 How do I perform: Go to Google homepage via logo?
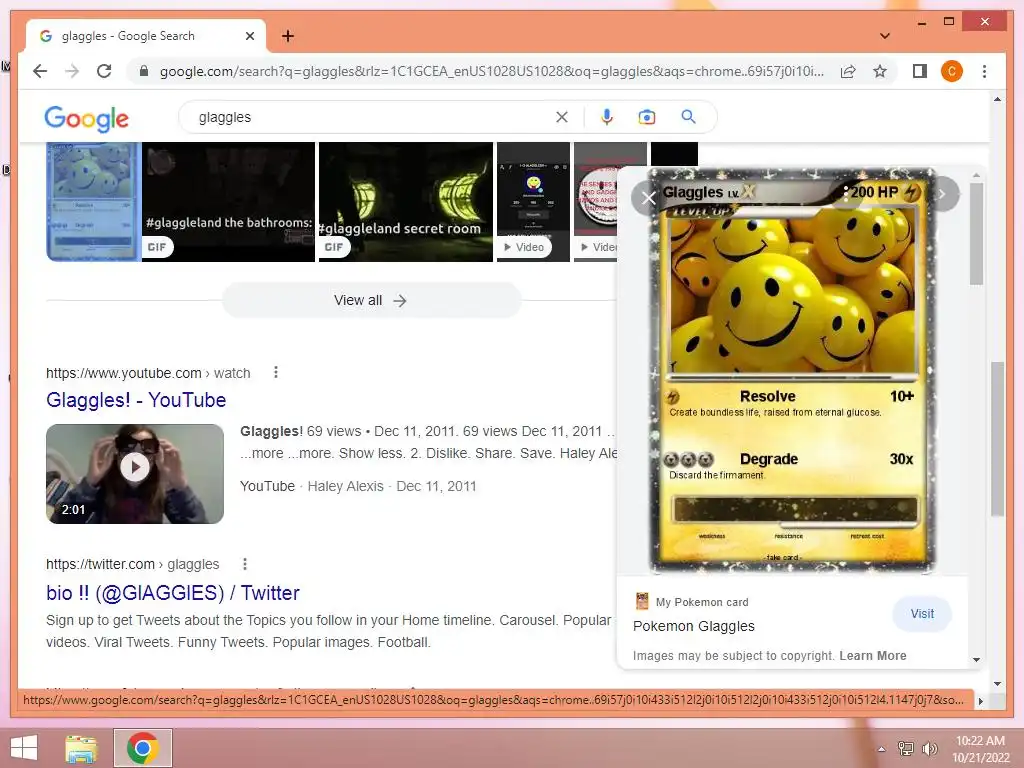[86, 118]
